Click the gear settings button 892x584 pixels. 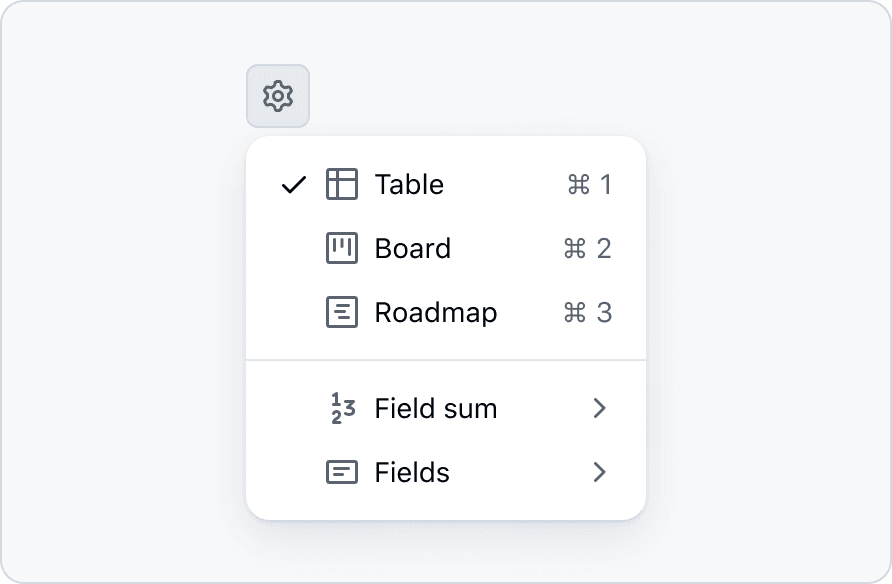(x=278, y=96)
